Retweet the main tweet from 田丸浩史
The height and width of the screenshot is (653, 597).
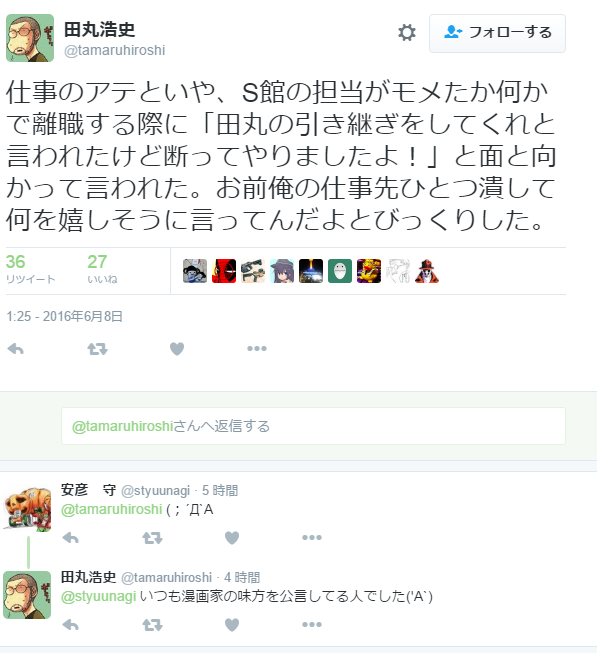97,349
